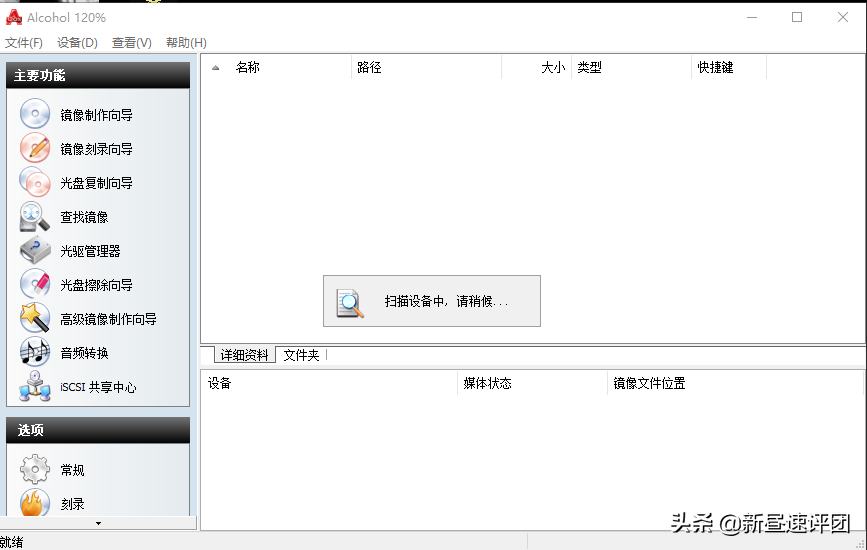Collapse the 选项 panel header

[x=97, y=430]
